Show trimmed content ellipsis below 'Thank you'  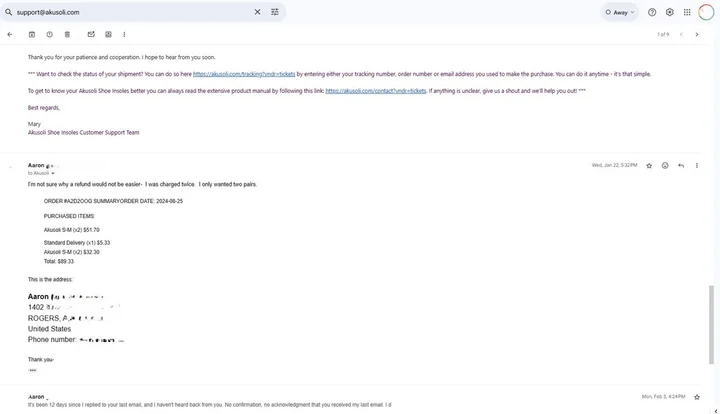tap(32, 370)
